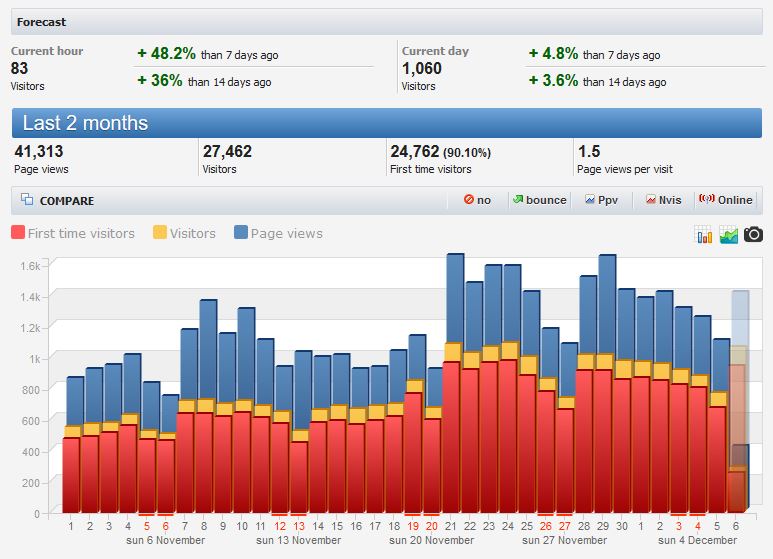Click the Page views legend label
The width and height of the screenshot is (773, 559).
[x=286, y=233]
